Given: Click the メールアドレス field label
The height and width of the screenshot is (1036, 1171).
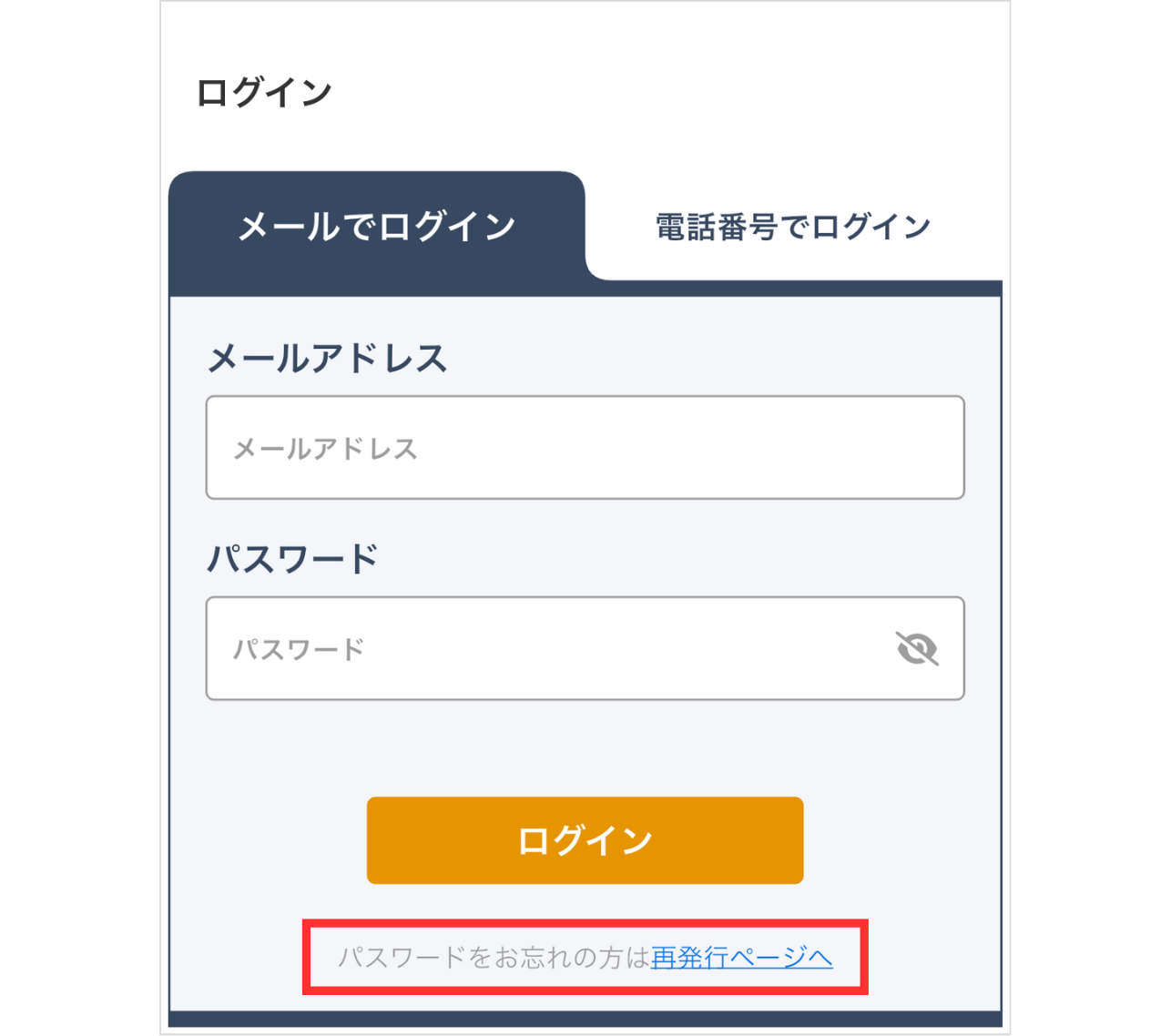Looking at the screenshot, I should tap(328, 359).
